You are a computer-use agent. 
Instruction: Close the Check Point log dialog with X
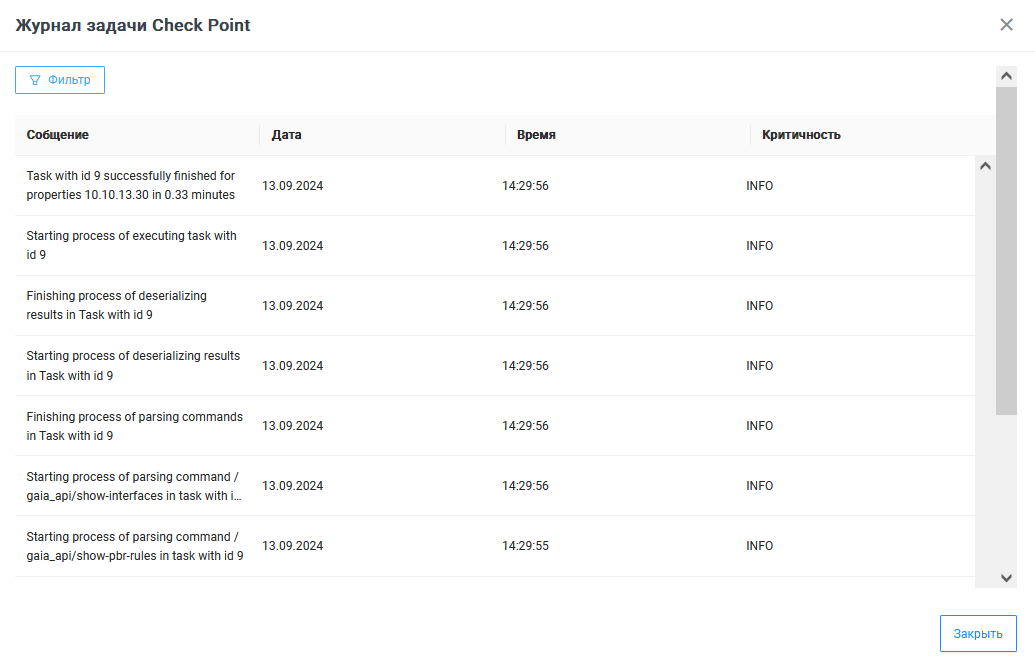[x=1006, y=25]
